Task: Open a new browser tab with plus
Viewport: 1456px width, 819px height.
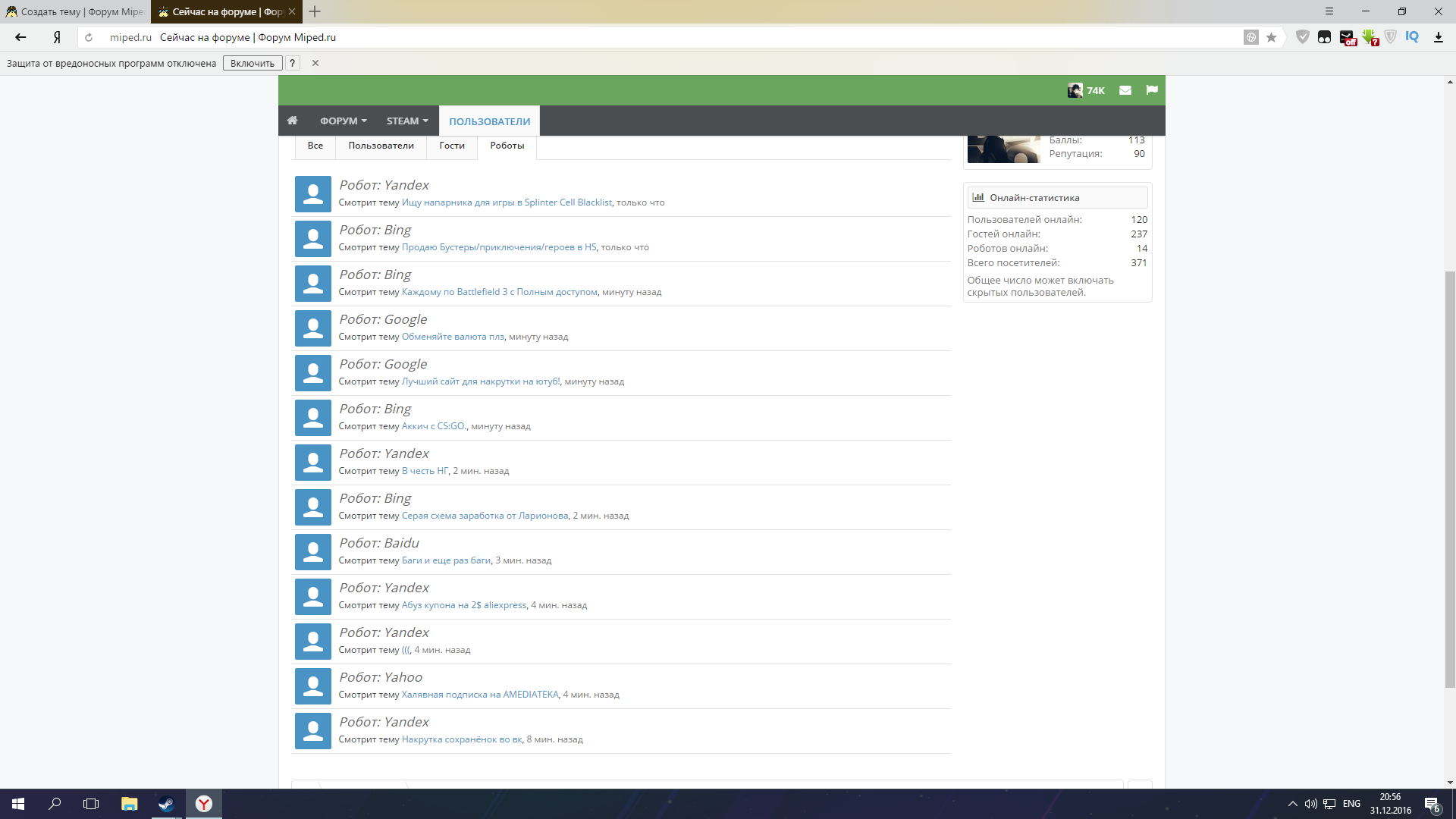Action: coord(315,11)
